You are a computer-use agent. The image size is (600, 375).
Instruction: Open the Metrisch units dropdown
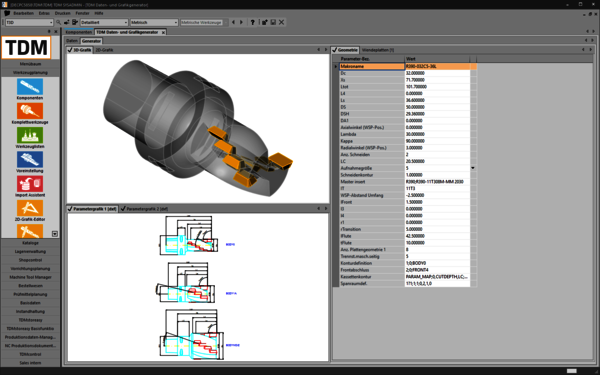154,23
